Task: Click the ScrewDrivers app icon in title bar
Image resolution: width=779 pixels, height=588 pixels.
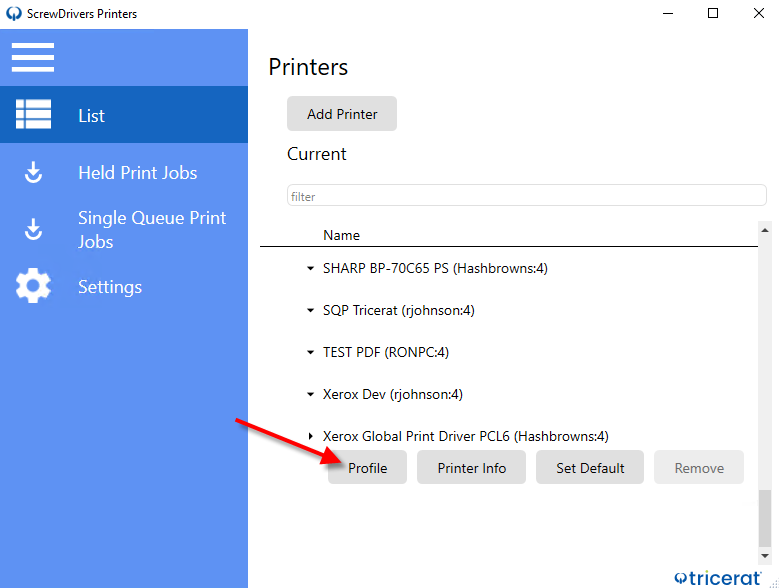Action: point(14,13)
